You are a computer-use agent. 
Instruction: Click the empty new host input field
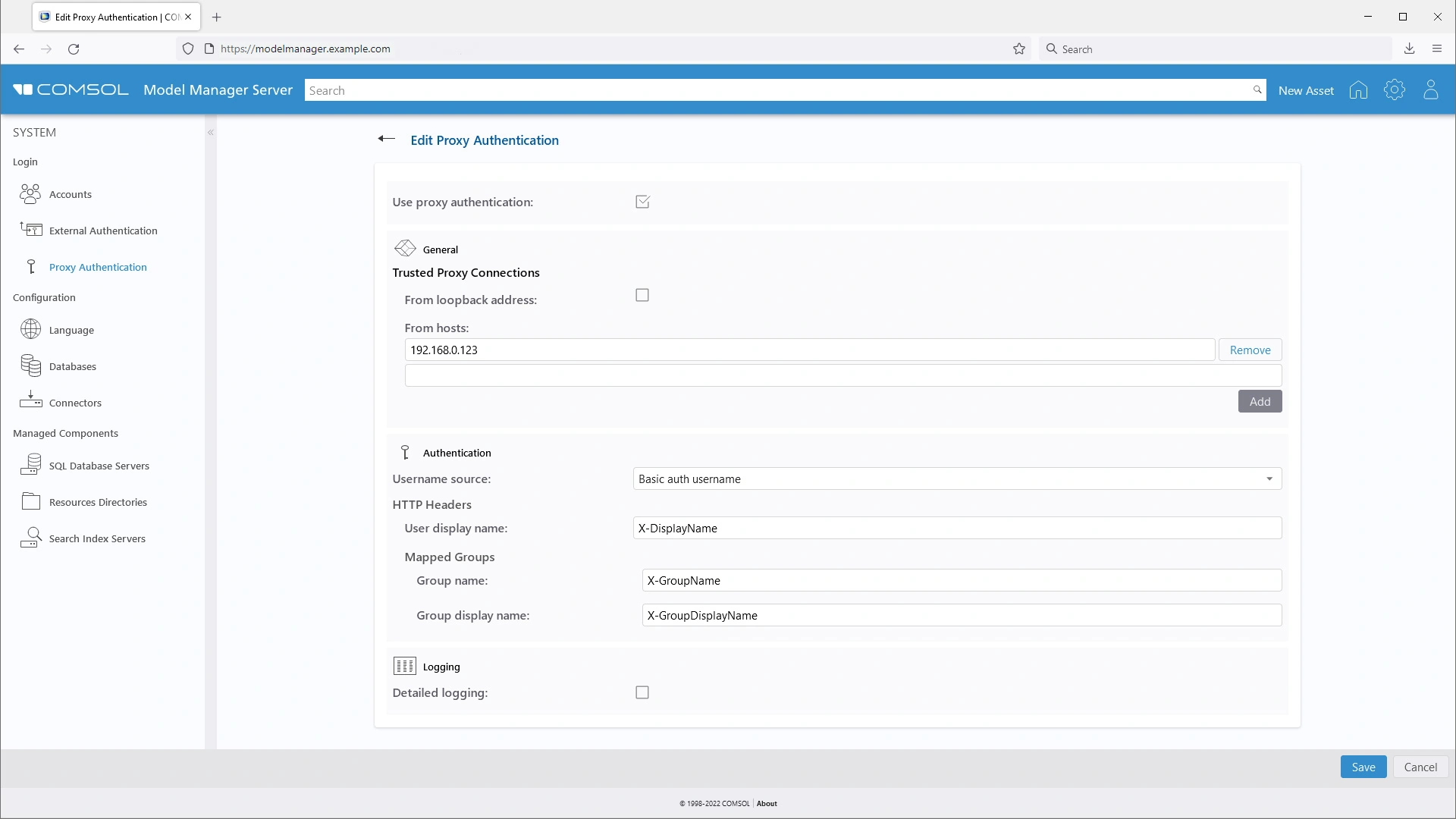click(843, 375)
